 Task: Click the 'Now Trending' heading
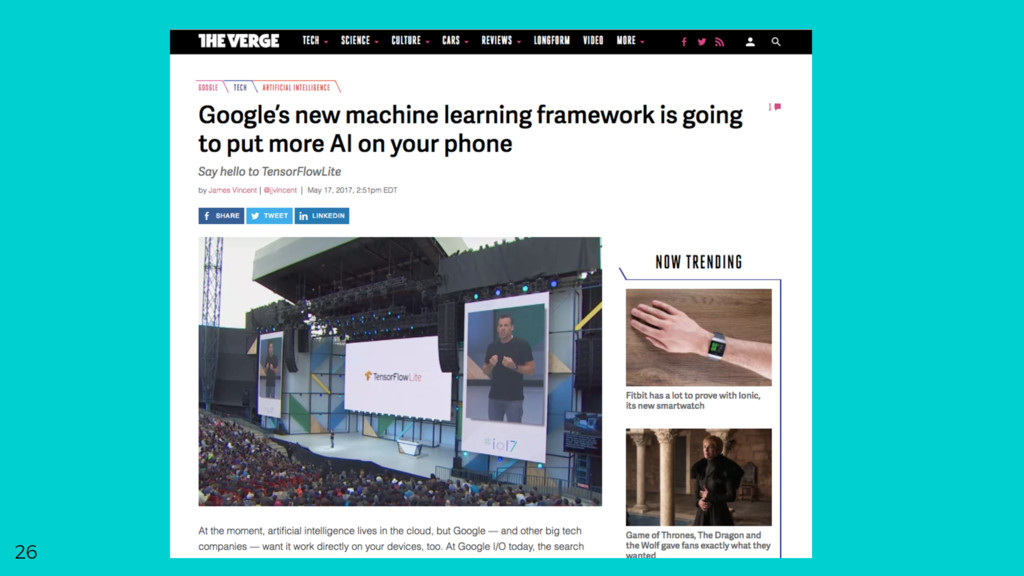coord(699,262)
